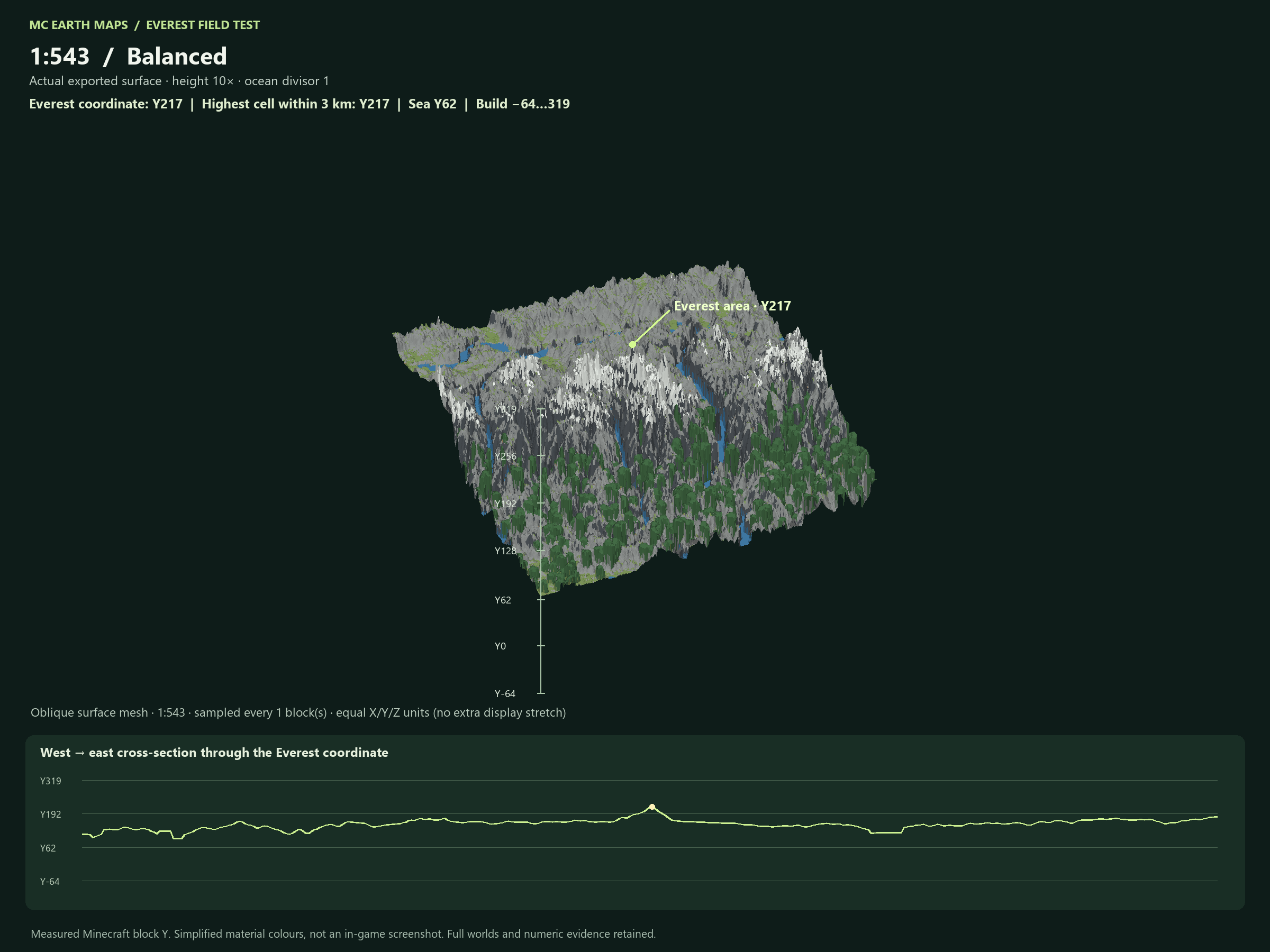Viewport: 1270px width, 952px height.
Task: Click the Y256 tick label on mesh axis
Action: pyautogui.click(x=505, y=456)
